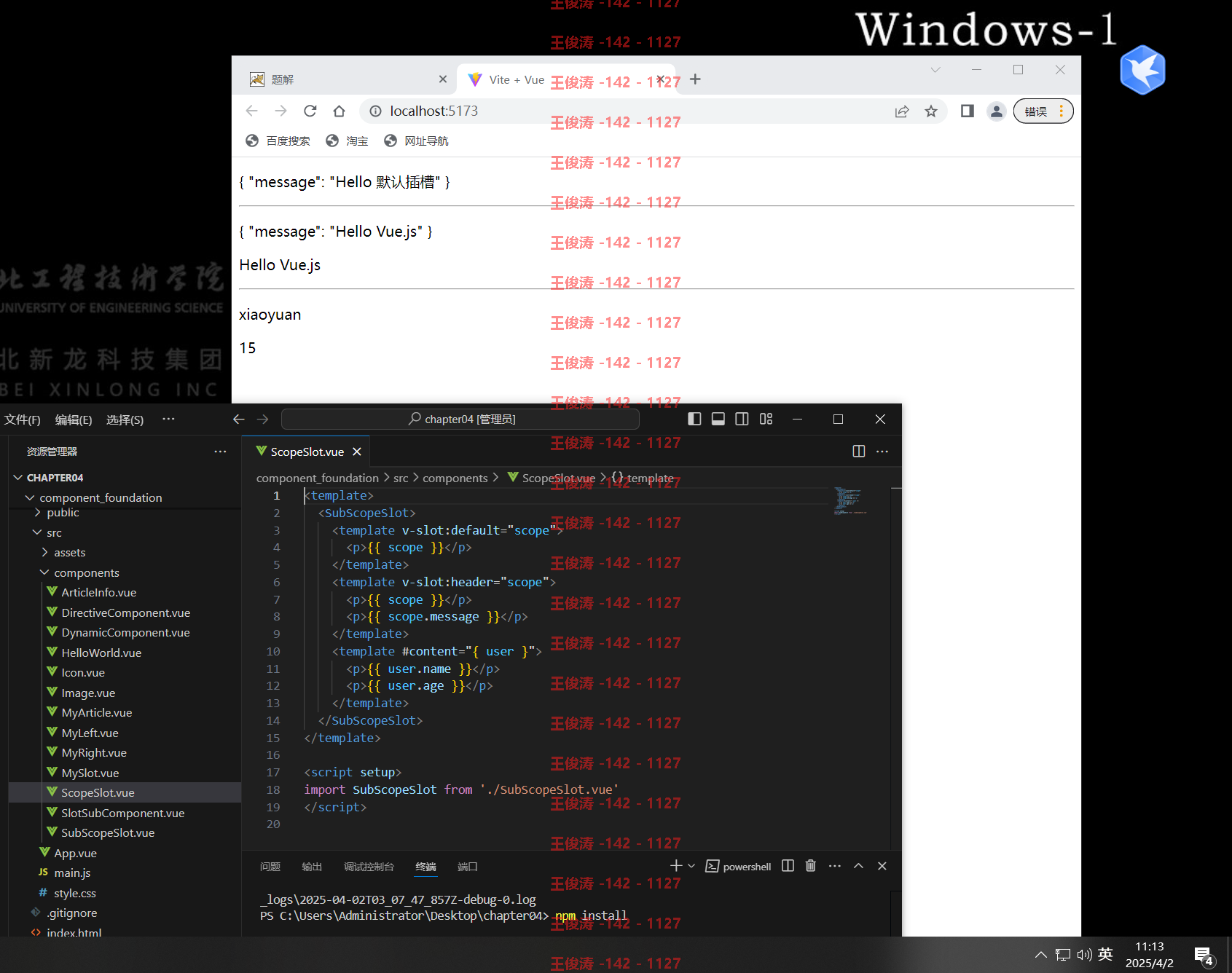The height and width of the screenshot is (973, 1232).
Task: Open main.js in the explorer
Action: pyautogui.click(x=125, y=872)
